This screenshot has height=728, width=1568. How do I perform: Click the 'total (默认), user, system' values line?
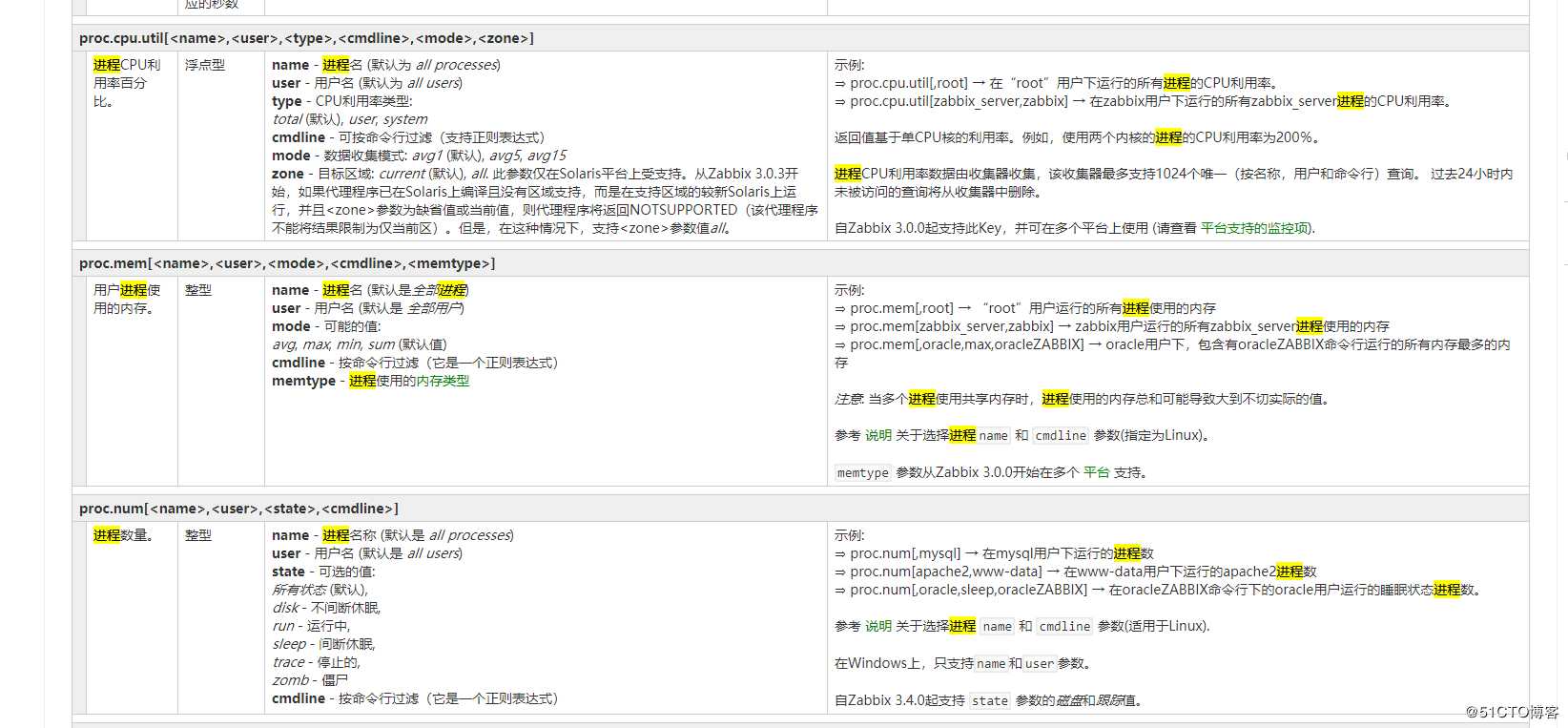click(x=350, y=119)
